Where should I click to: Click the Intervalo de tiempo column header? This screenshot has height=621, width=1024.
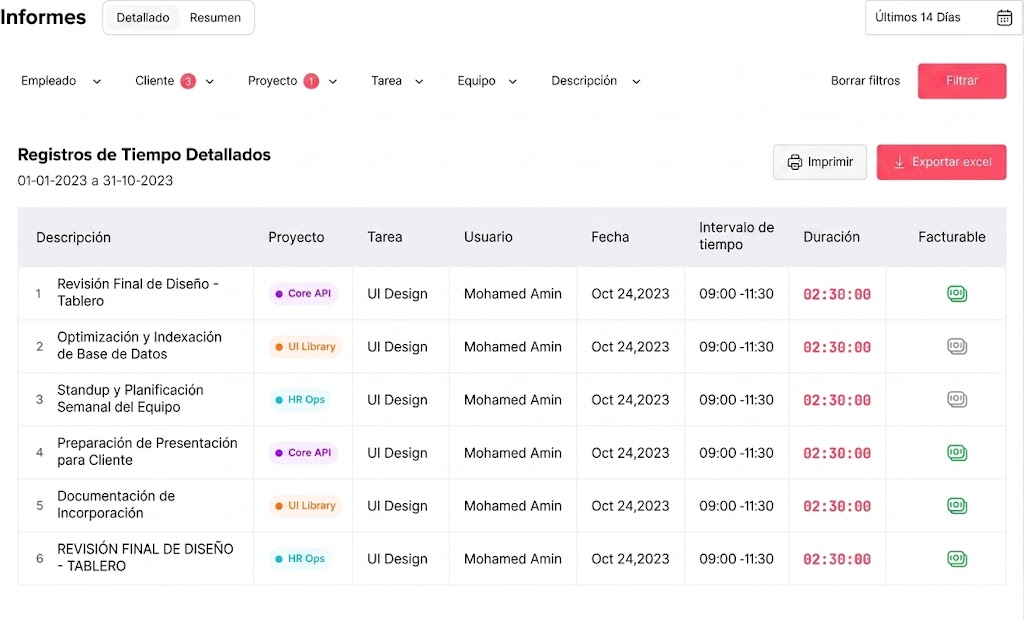click(736, 236)
